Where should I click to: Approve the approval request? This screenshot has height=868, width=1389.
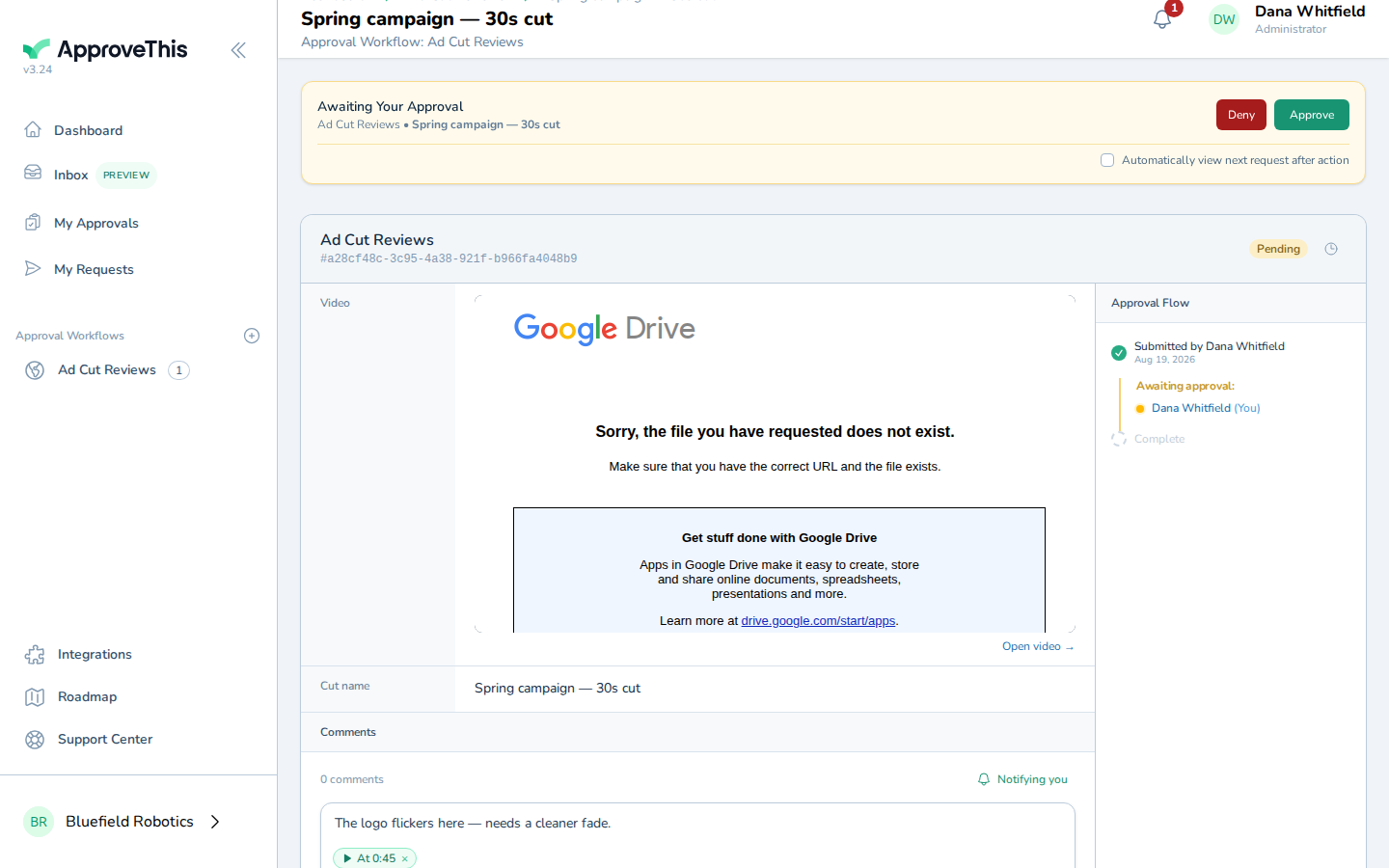click(x=1312, y=115)
